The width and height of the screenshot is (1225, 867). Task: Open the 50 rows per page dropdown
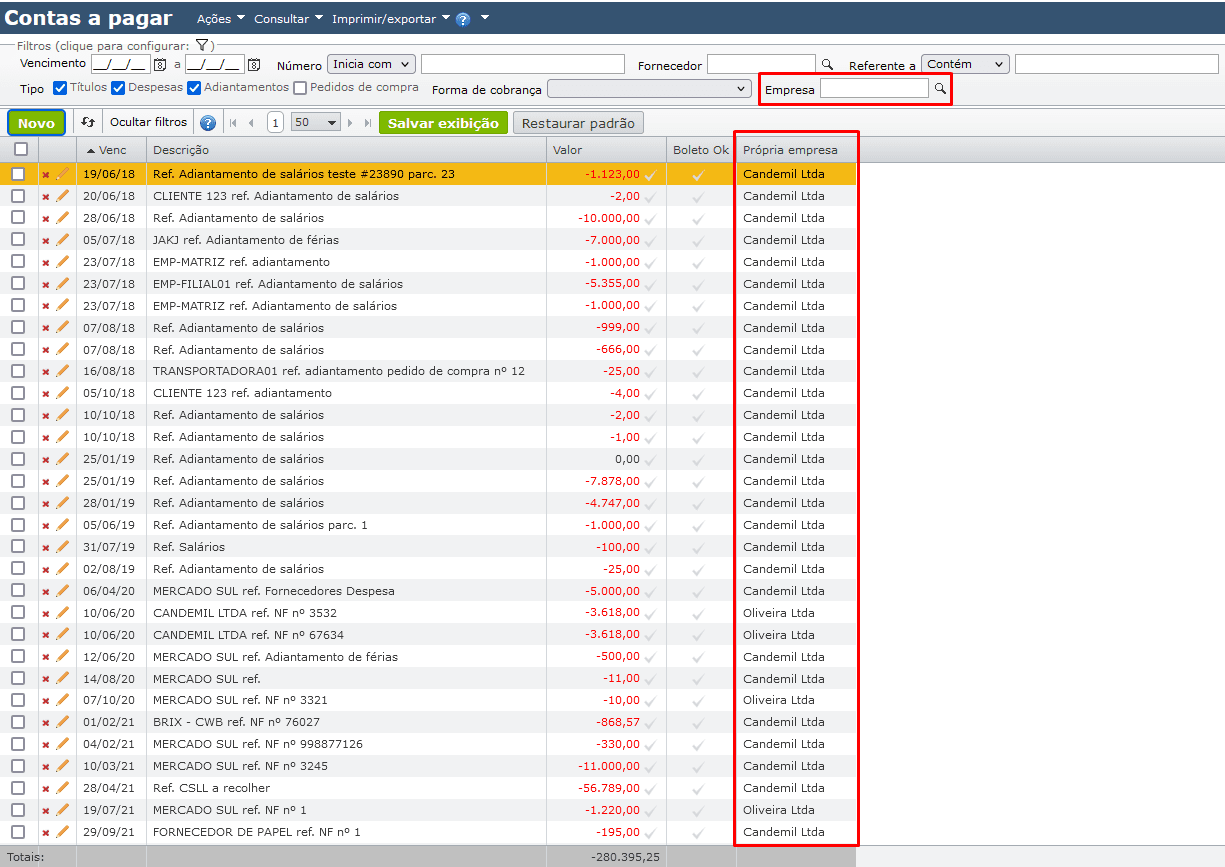point(315,123)
